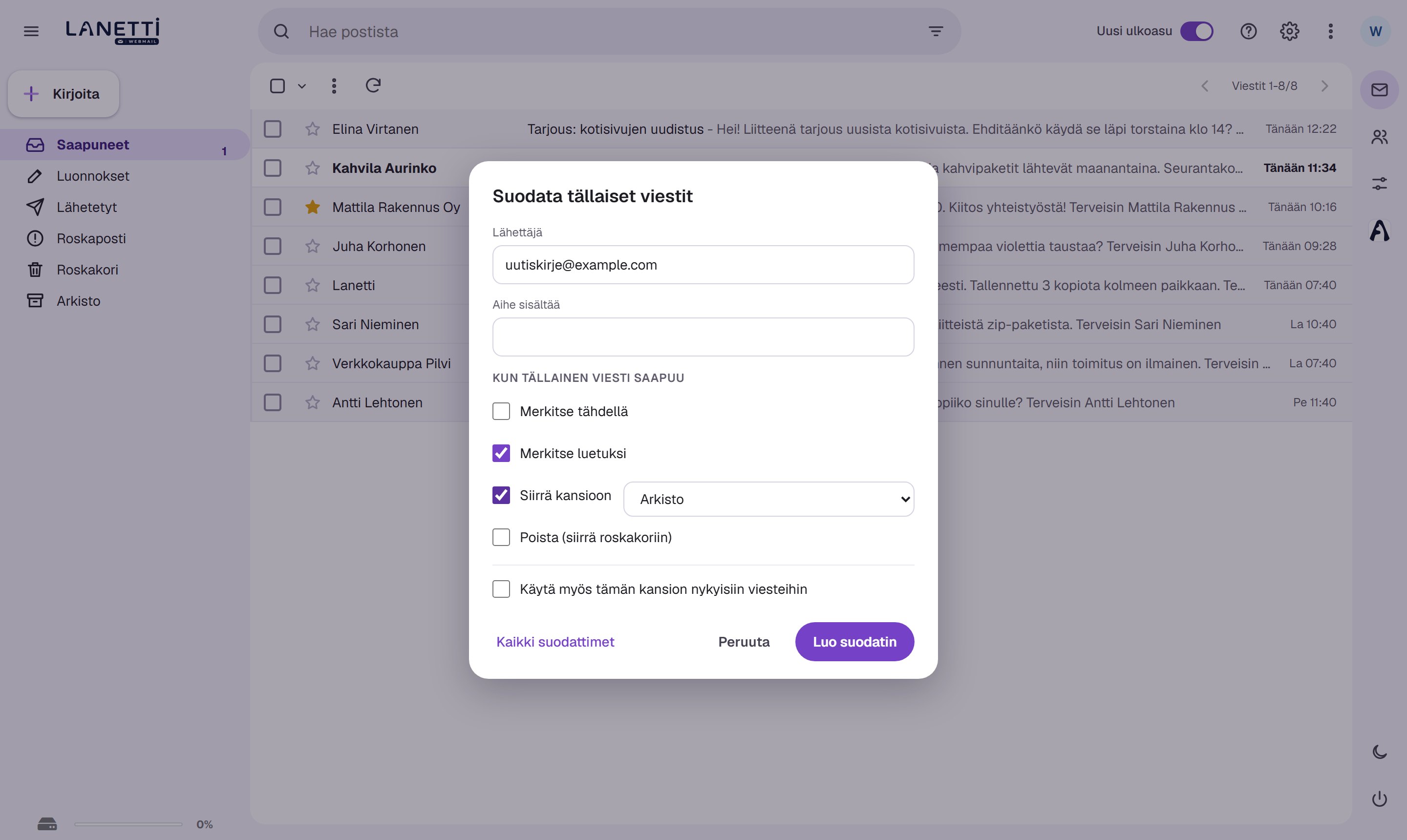Screen dimensions: 1407x840
Task: Open the contacts icon in right sidebar
Action: pos(1379,136)
